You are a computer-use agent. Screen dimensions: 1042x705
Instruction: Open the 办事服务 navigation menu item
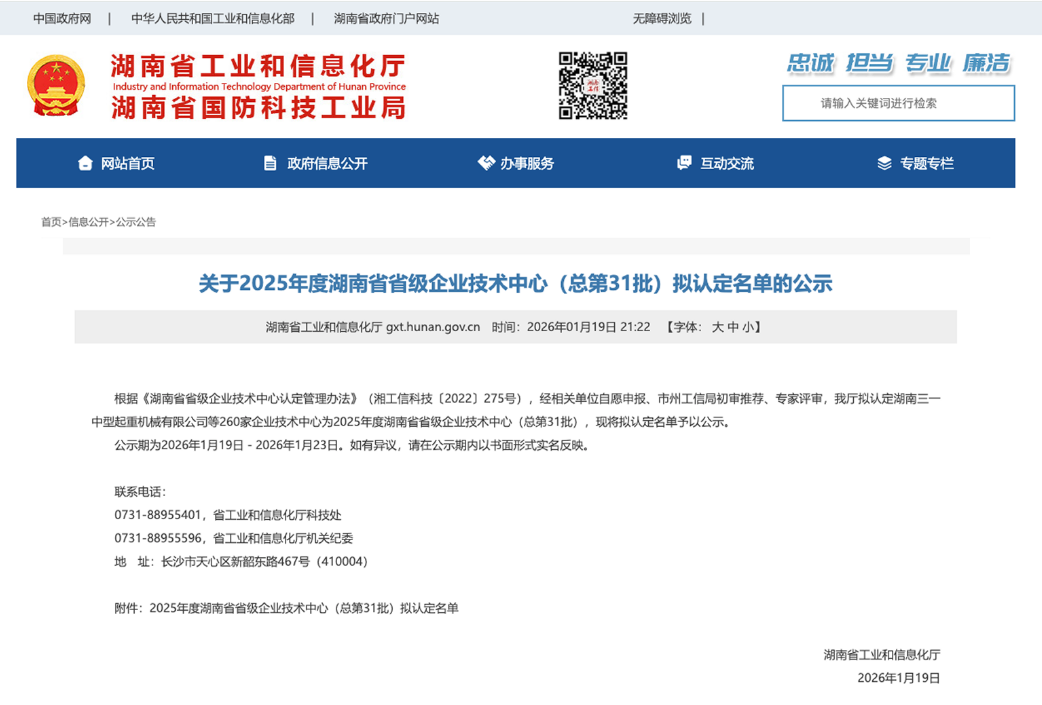(527, 163)
